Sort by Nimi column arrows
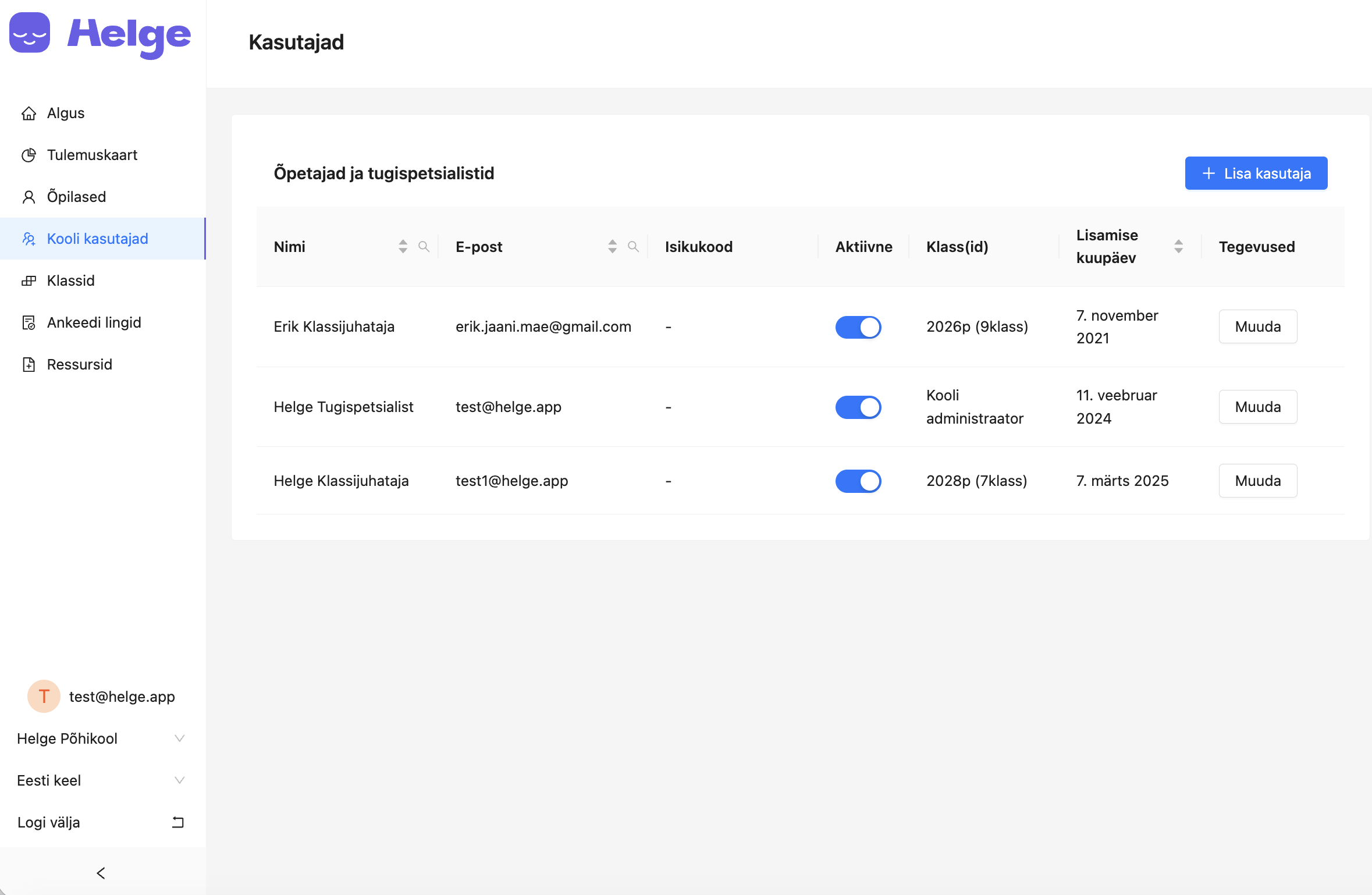Viewport: 1372px width, 895px height. (403, 247)
